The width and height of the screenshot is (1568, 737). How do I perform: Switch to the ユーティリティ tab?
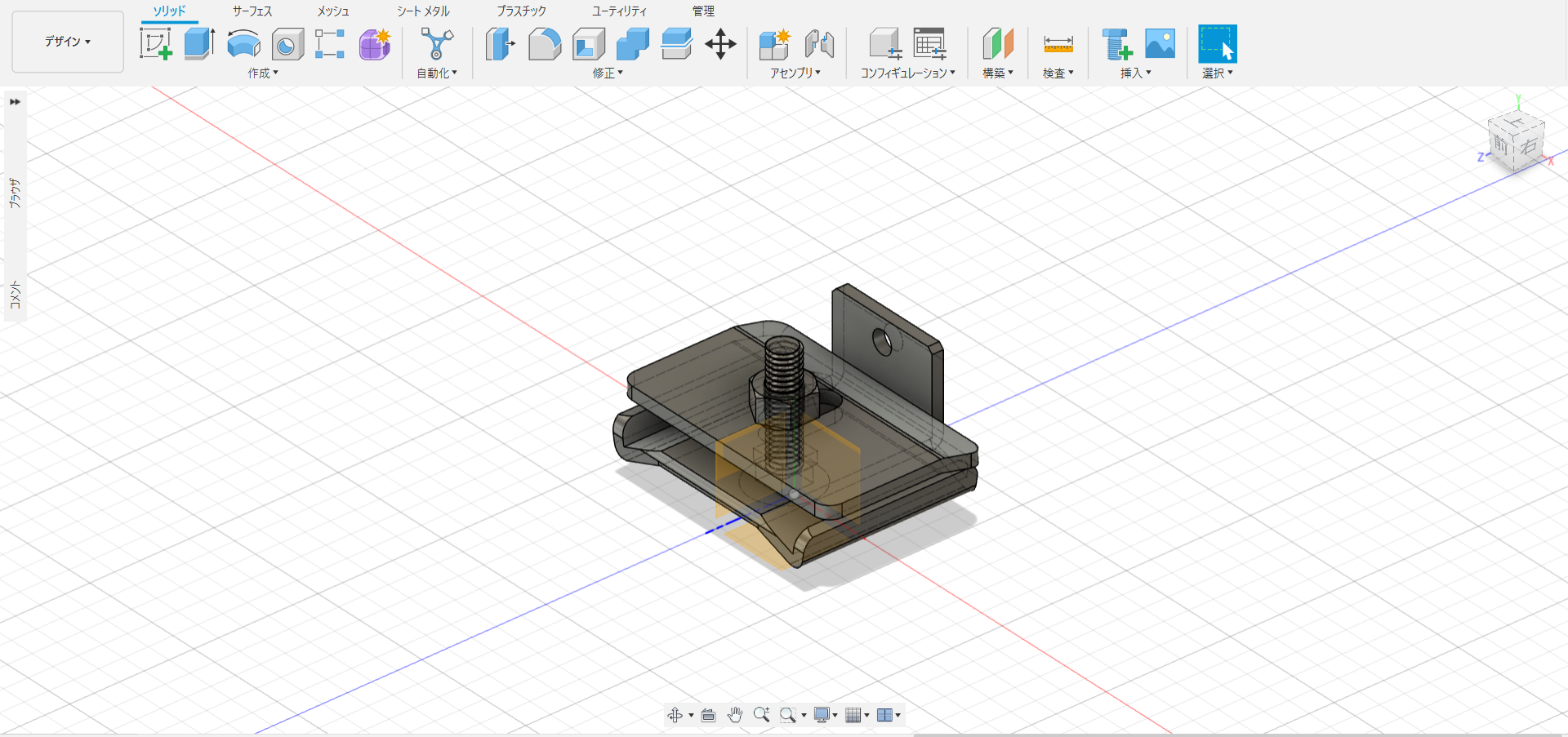[x=619, y=11]
